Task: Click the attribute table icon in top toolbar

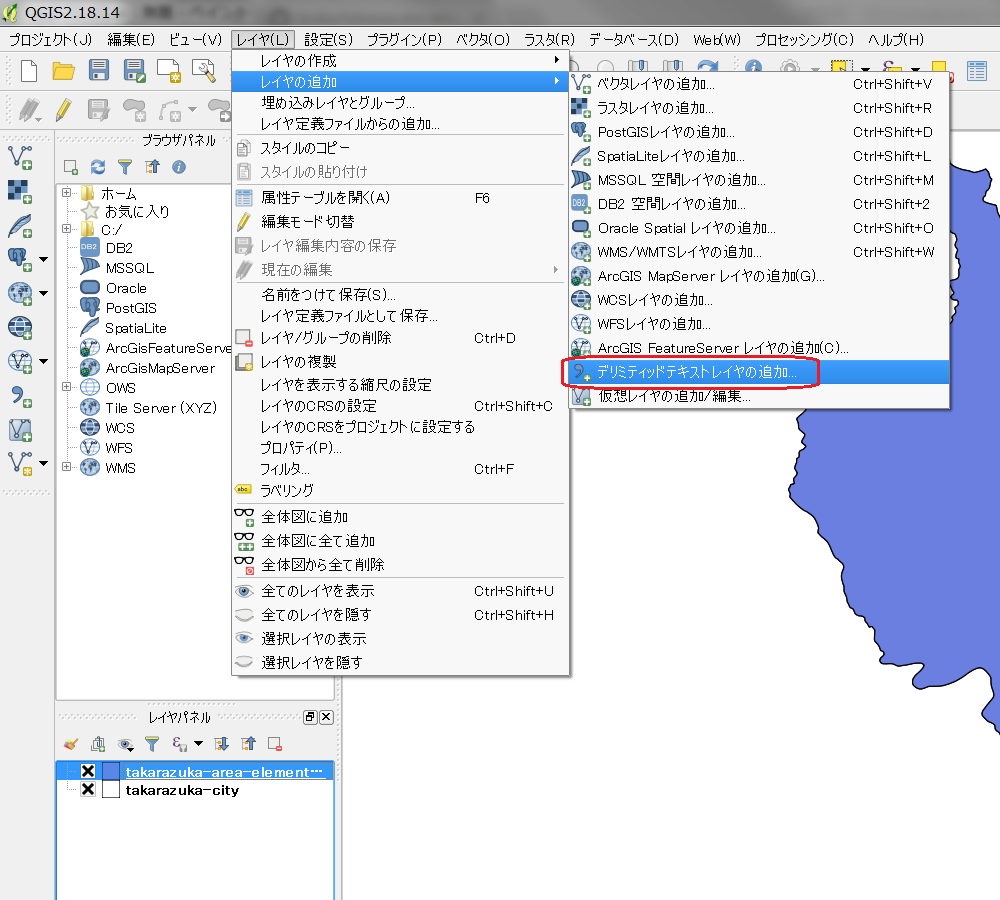Action: coord(976,71)
